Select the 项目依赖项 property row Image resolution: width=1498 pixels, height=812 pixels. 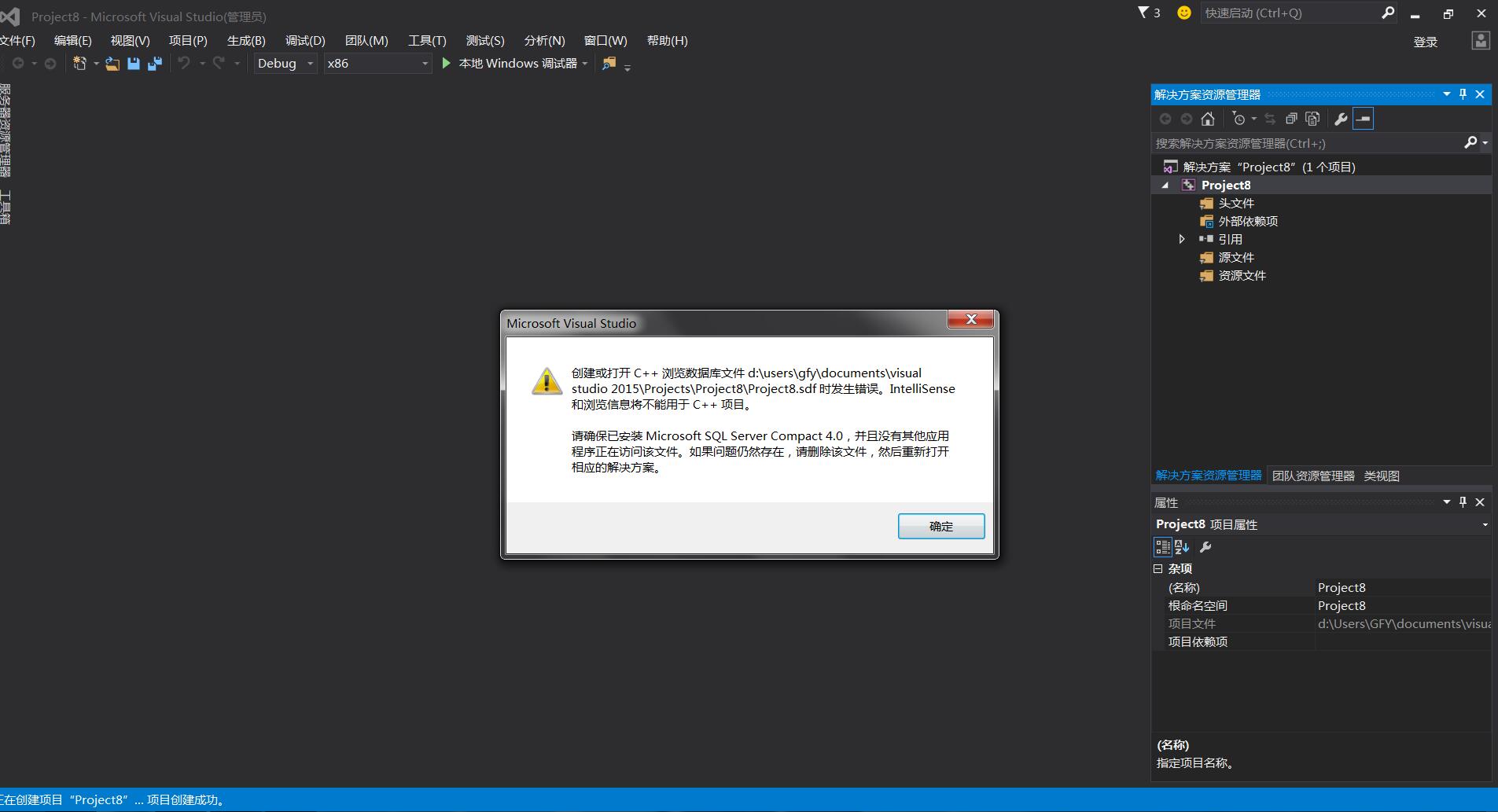1322,641
